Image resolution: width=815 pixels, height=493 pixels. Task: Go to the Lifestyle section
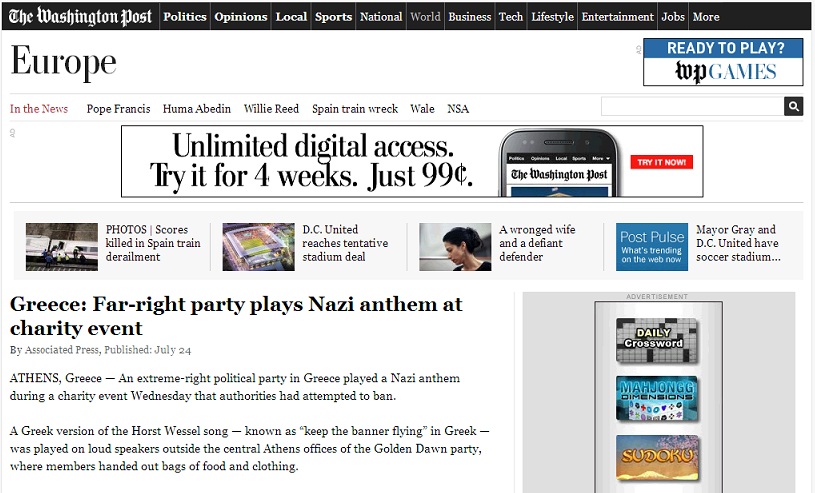coord(552,17)
